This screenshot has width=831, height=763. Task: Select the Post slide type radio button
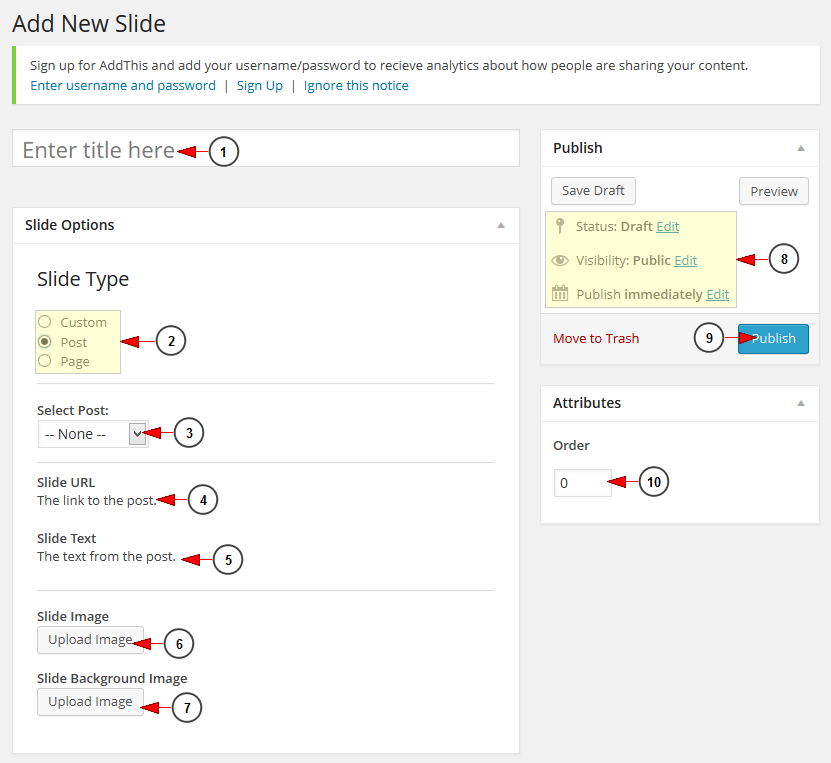[x=45, y=342]
